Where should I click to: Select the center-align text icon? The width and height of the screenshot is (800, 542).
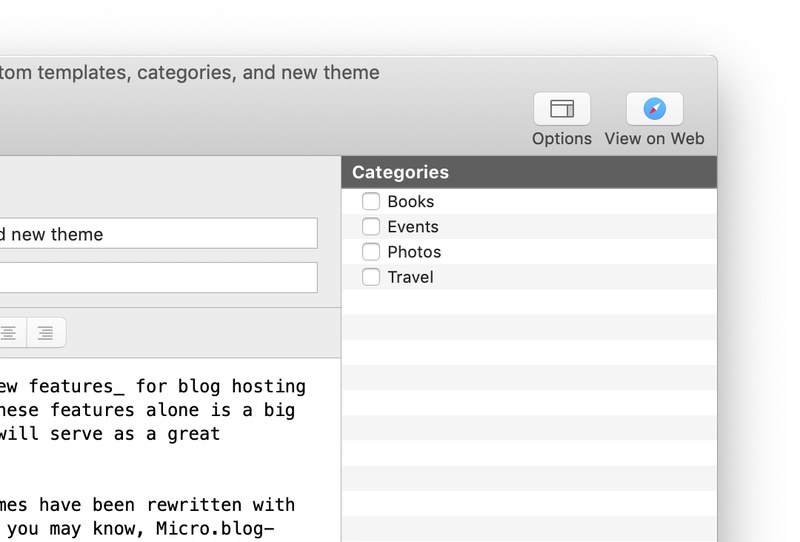point(9,333)
